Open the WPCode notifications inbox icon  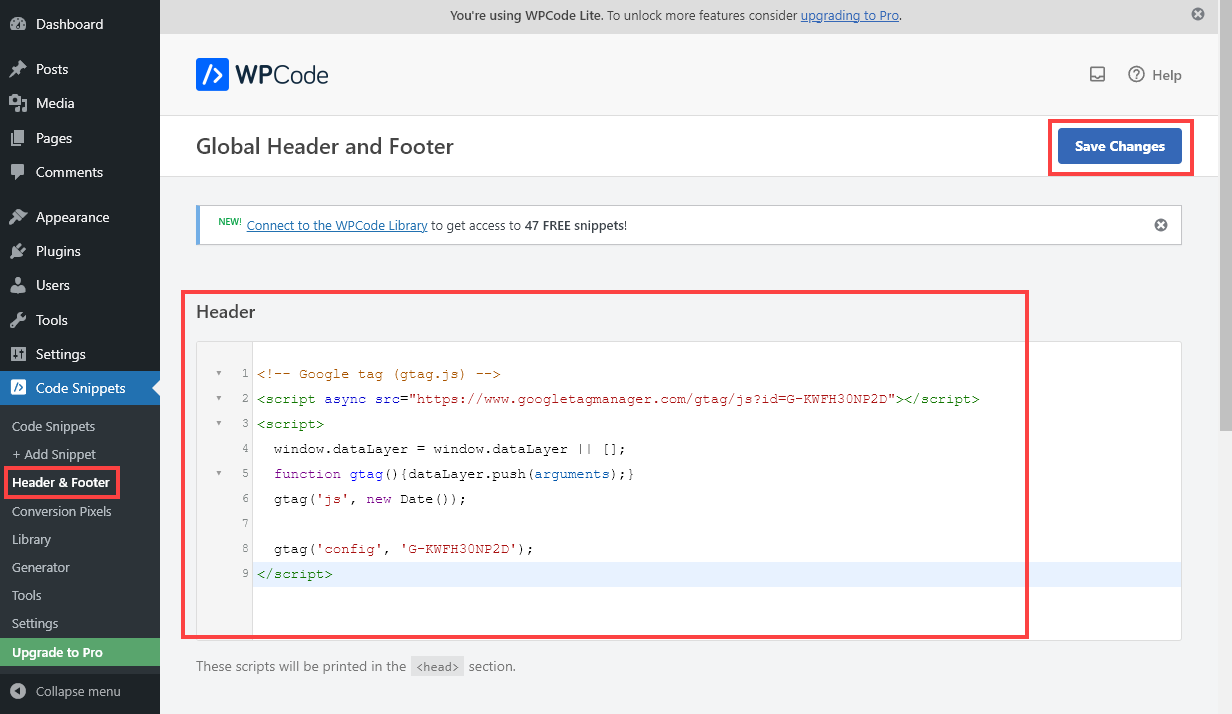[1097, 74]
